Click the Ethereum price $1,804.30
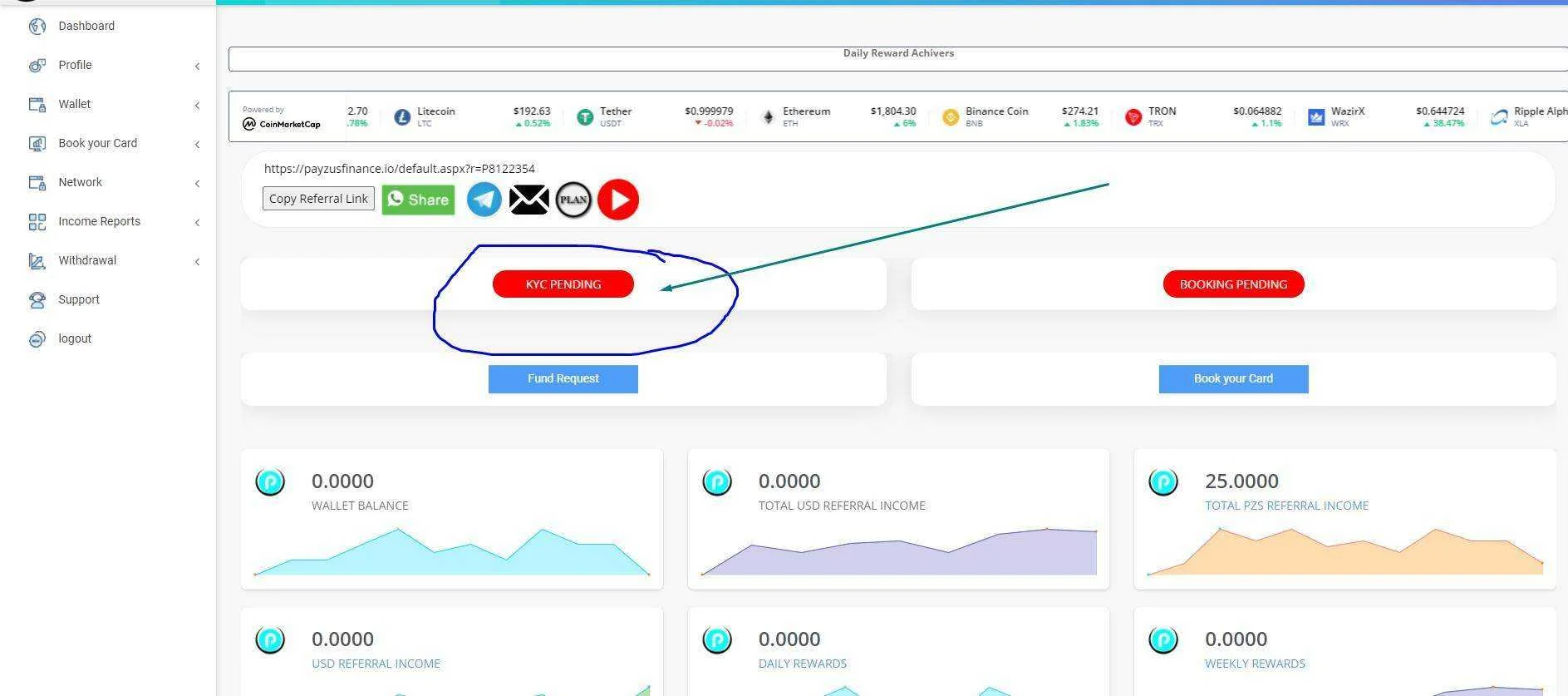 893,111
